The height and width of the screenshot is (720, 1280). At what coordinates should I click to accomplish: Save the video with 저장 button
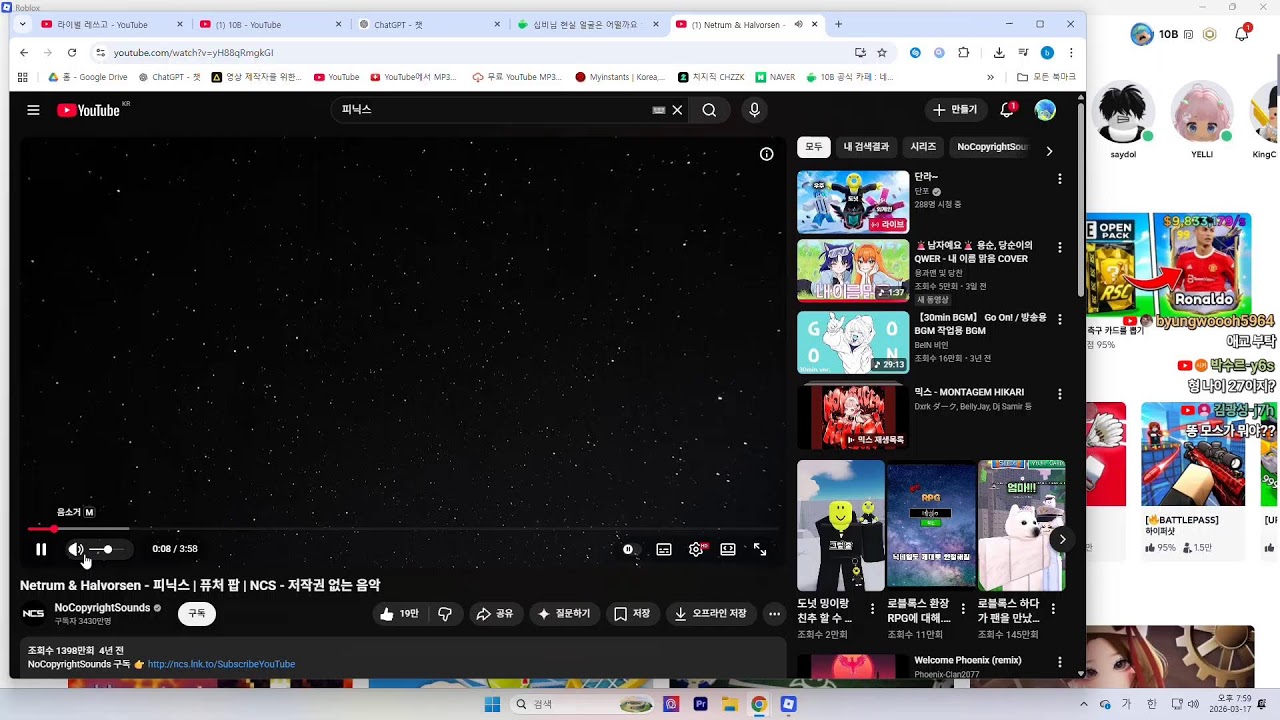[x=632, y=614]
